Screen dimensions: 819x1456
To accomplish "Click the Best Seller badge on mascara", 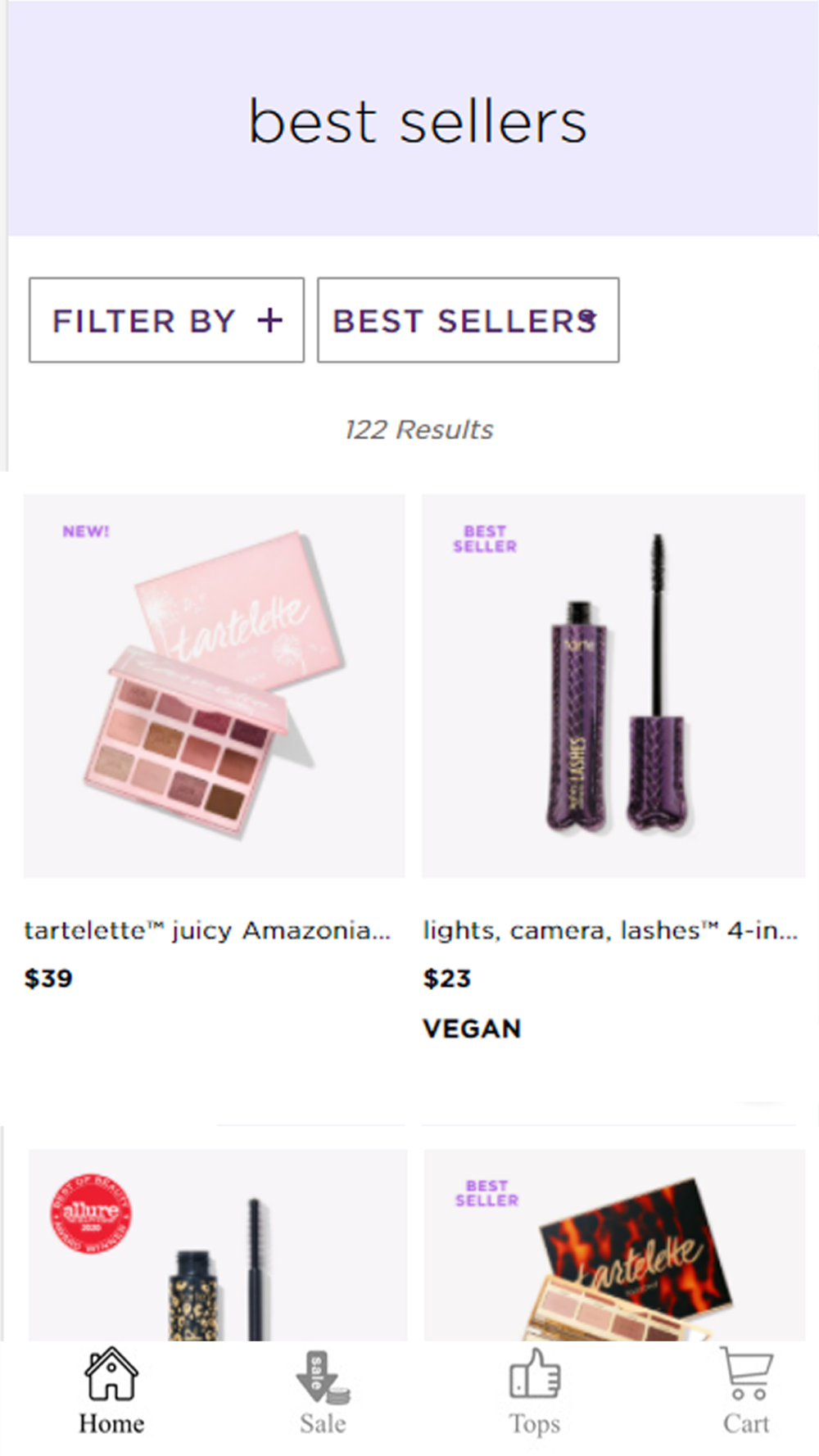I will 485,539.
